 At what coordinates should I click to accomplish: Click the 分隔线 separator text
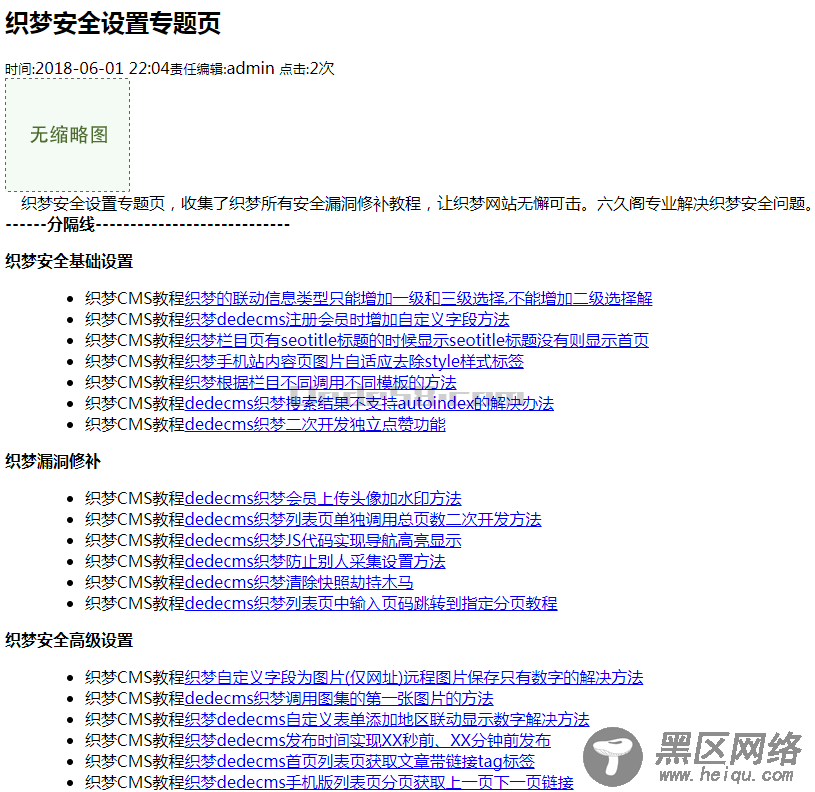71,225
